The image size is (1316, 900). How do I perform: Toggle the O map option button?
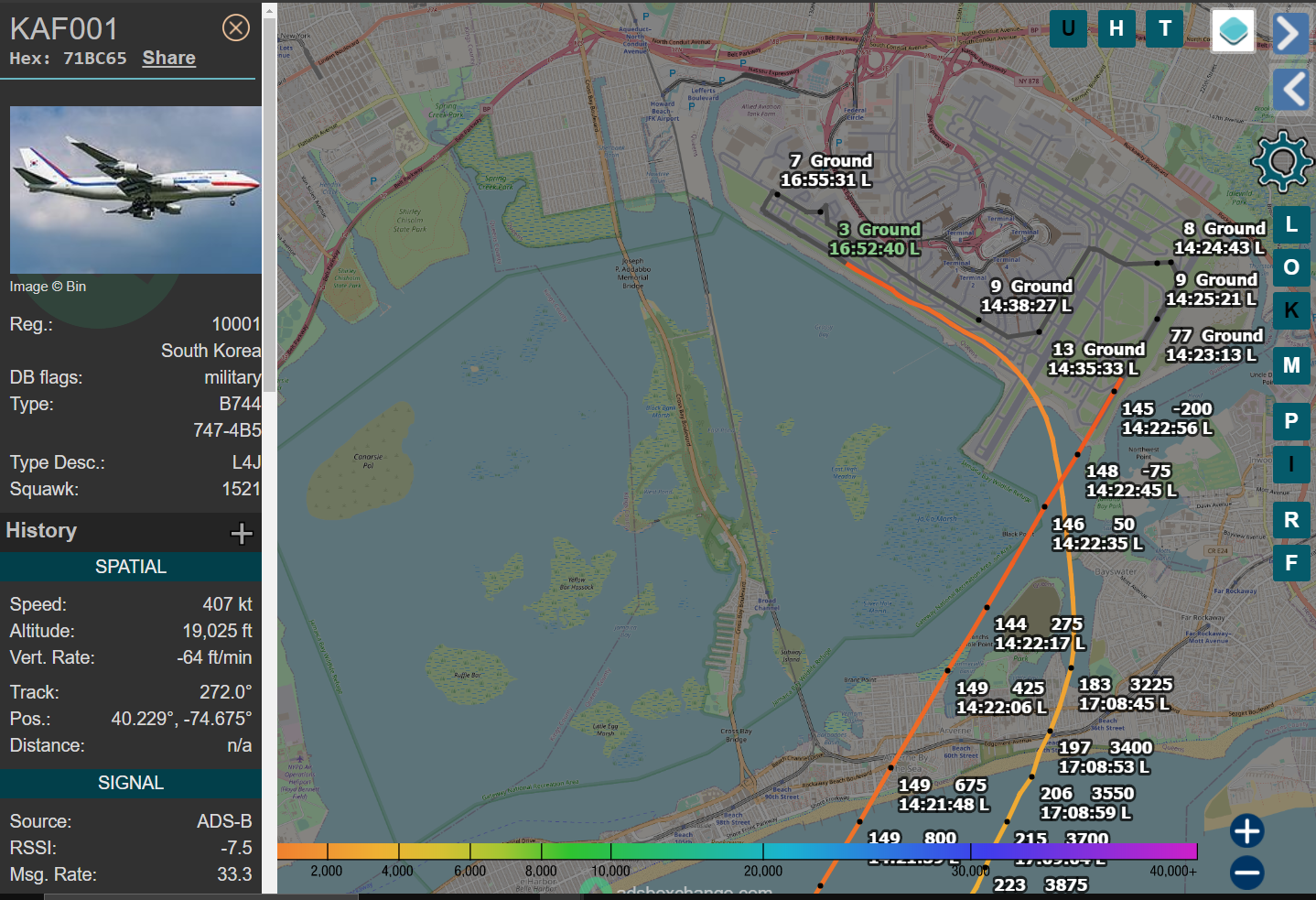click(1291, 267)
